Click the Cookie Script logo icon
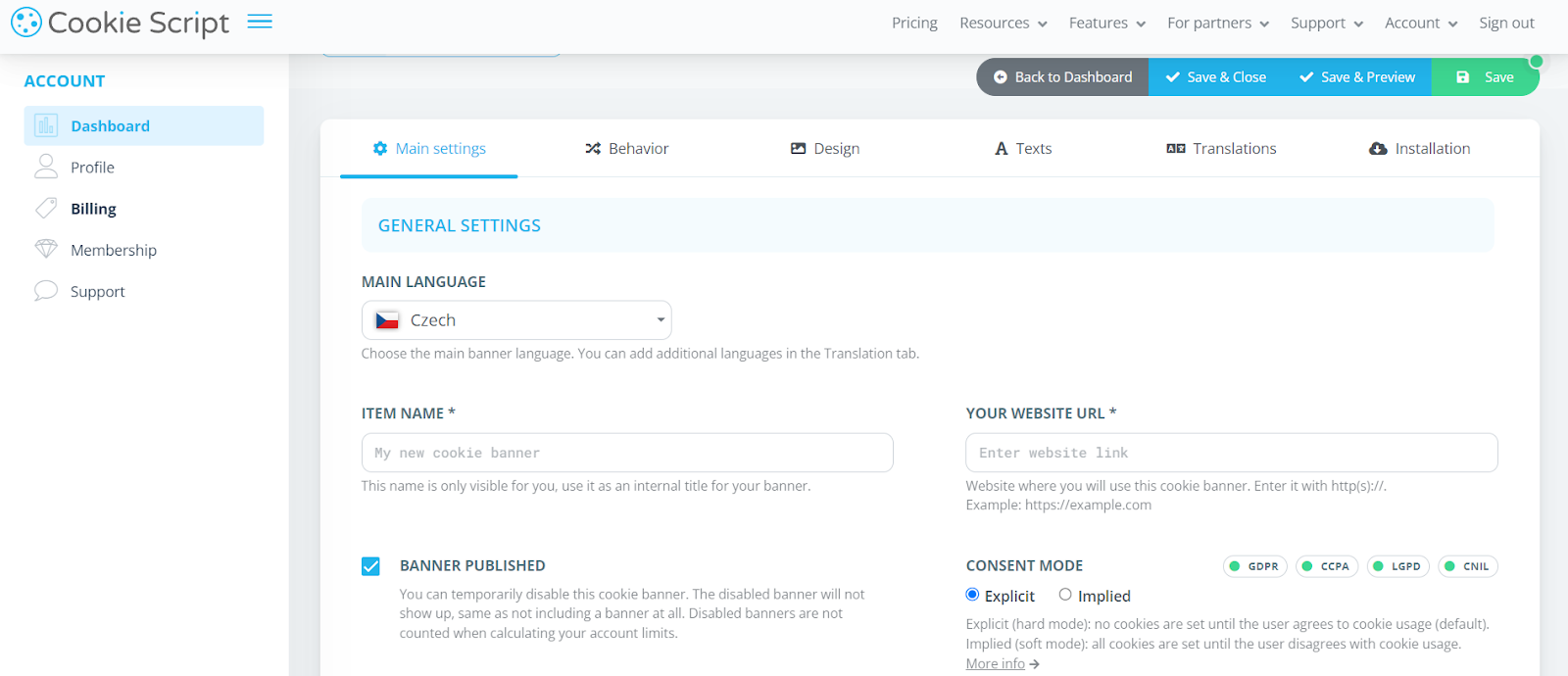The image size is (1568, 676). click(26, 23)
